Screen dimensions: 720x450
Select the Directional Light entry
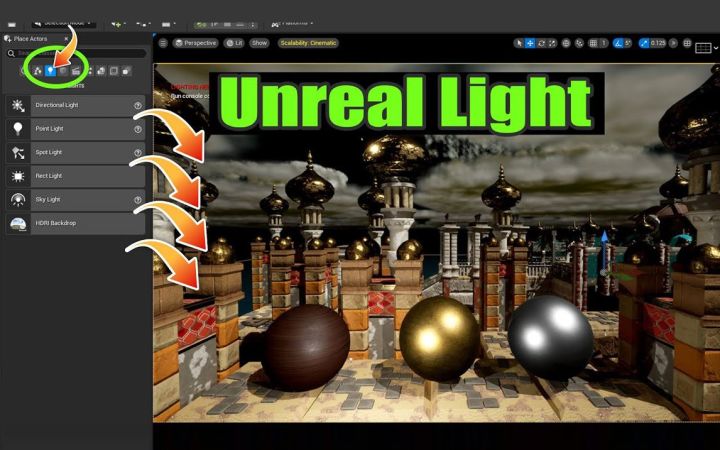point(75,105)
